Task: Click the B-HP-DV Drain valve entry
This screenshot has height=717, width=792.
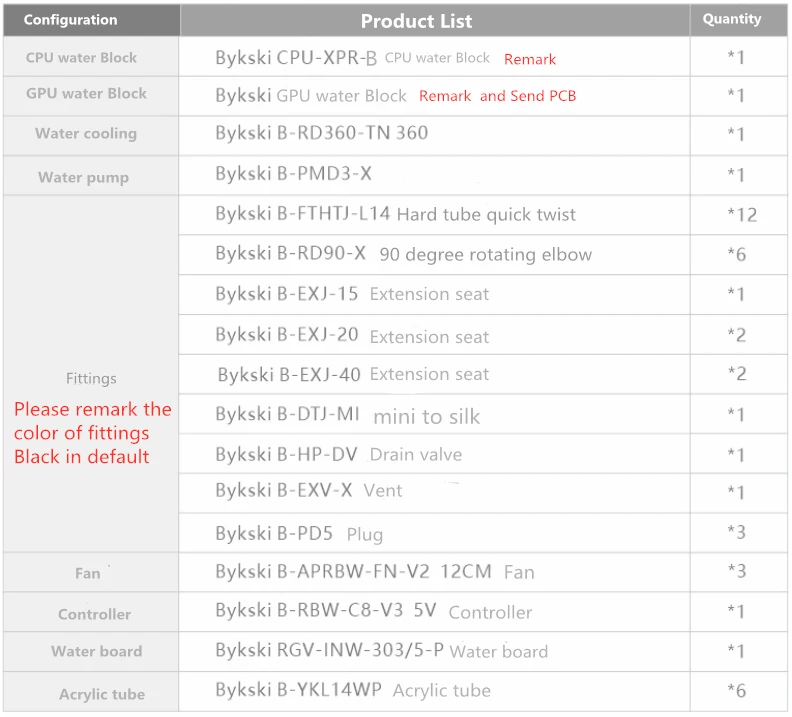Action: coord(338,454)
